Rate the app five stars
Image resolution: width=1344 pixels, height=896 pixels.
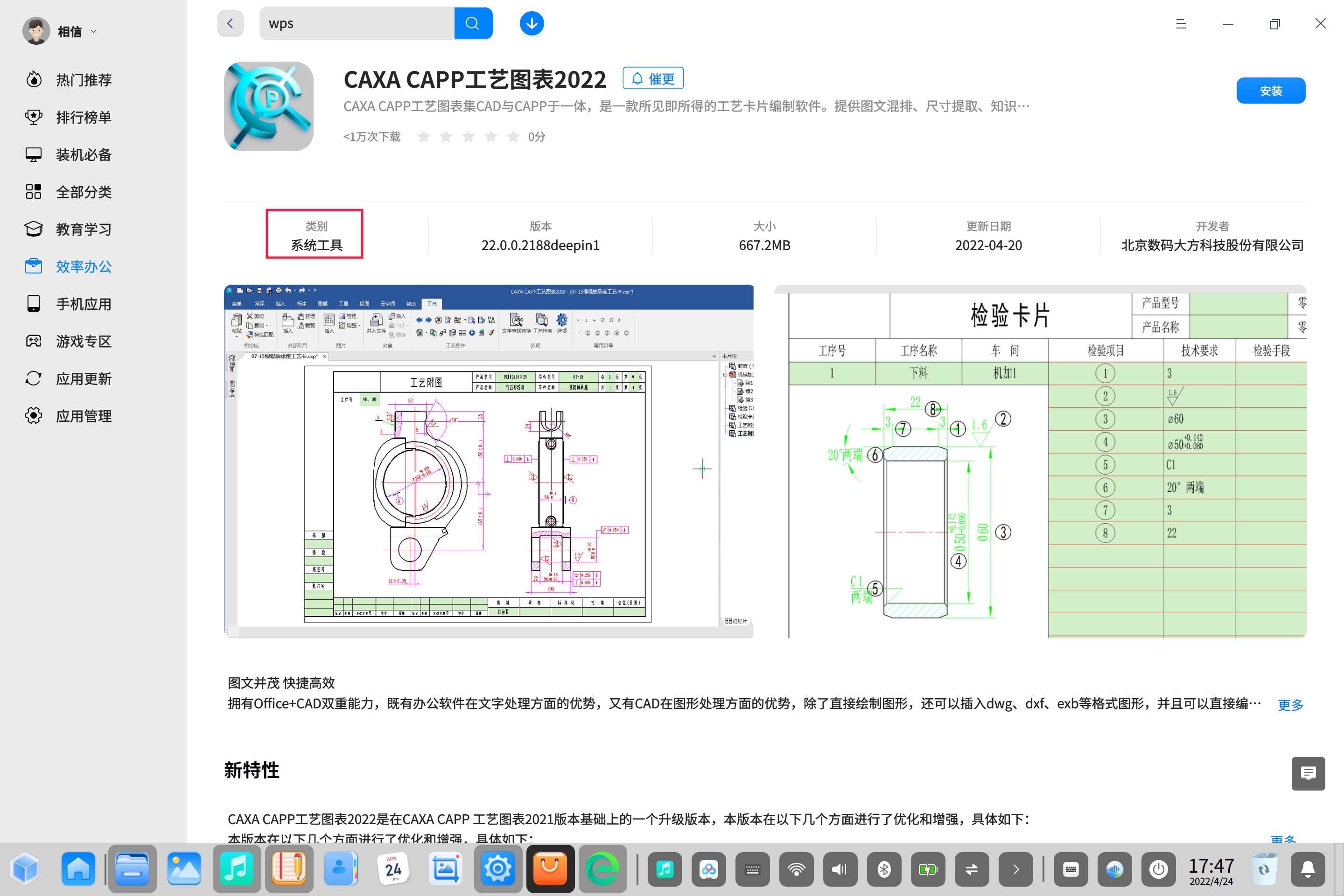512,137
